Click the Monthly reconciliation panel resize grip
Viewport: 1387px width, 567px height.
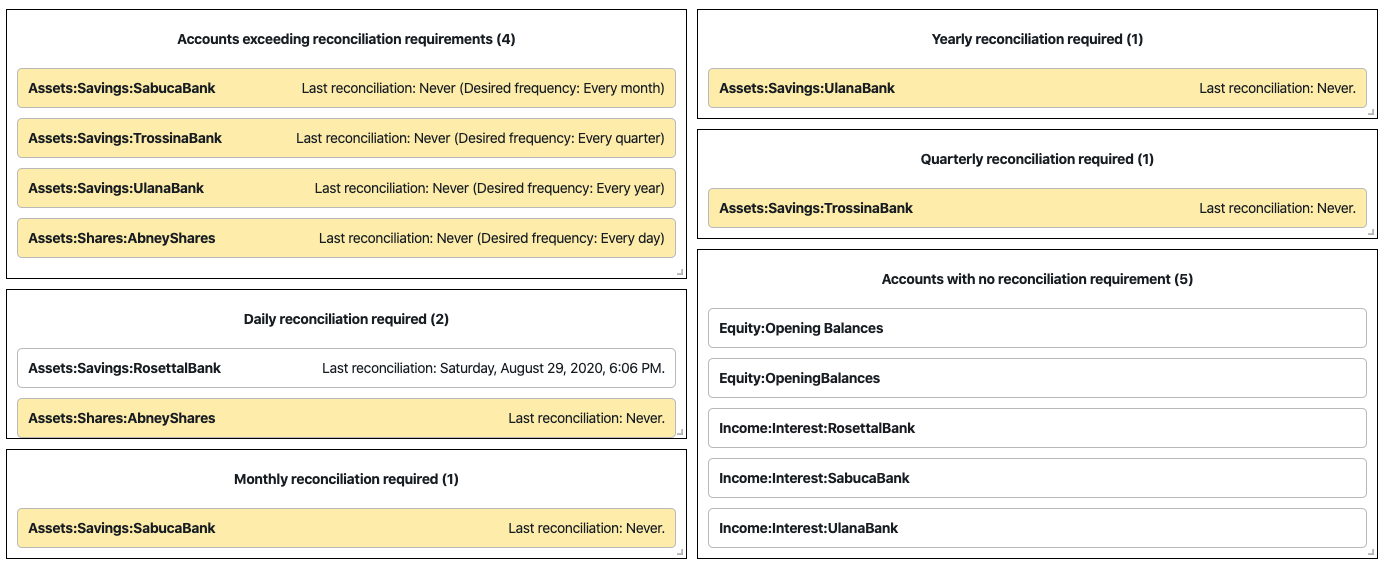pyautogui.click(x=680, y=552)
